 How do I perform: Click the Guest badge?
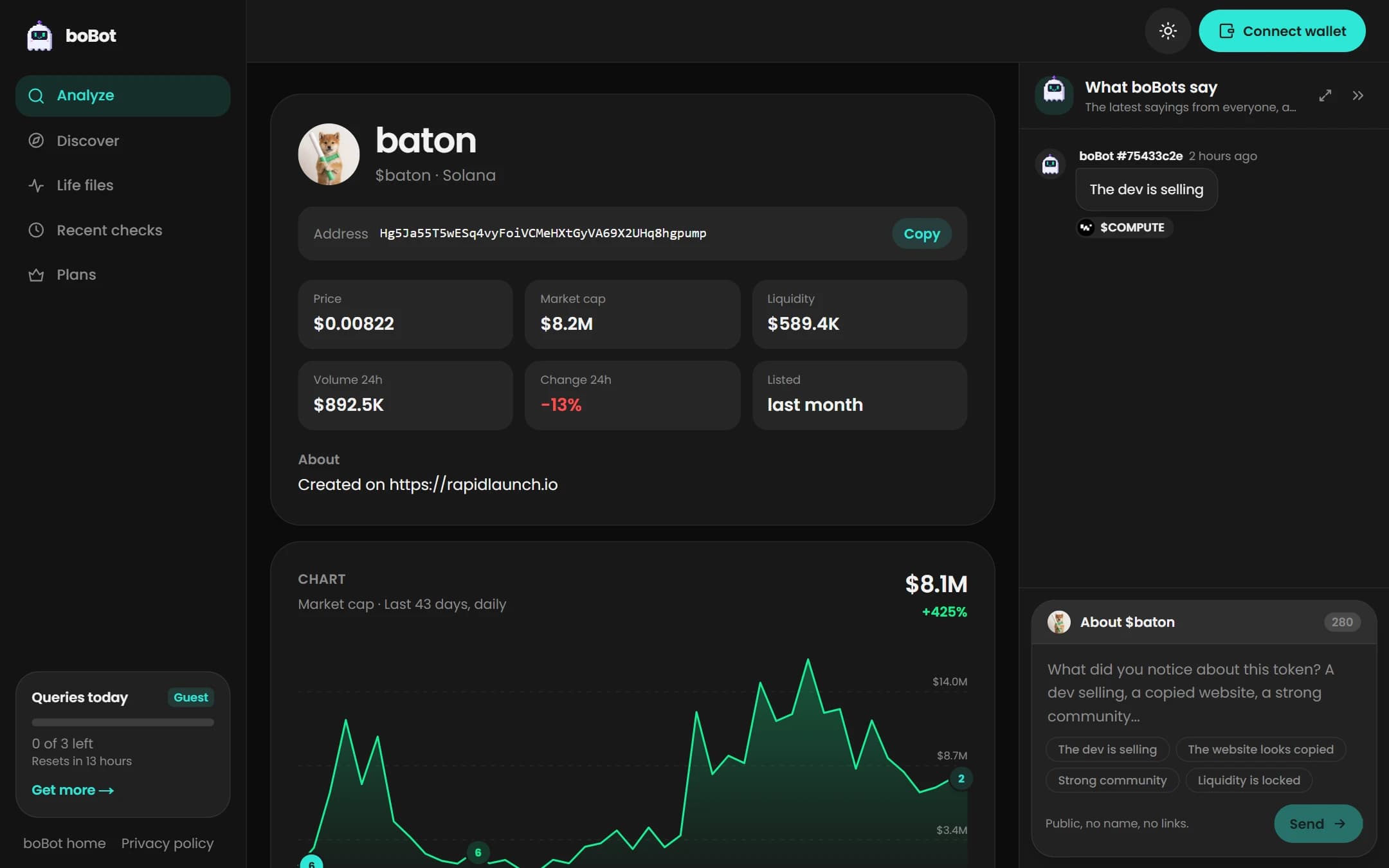pyautogui.click(x=190, y=697)
